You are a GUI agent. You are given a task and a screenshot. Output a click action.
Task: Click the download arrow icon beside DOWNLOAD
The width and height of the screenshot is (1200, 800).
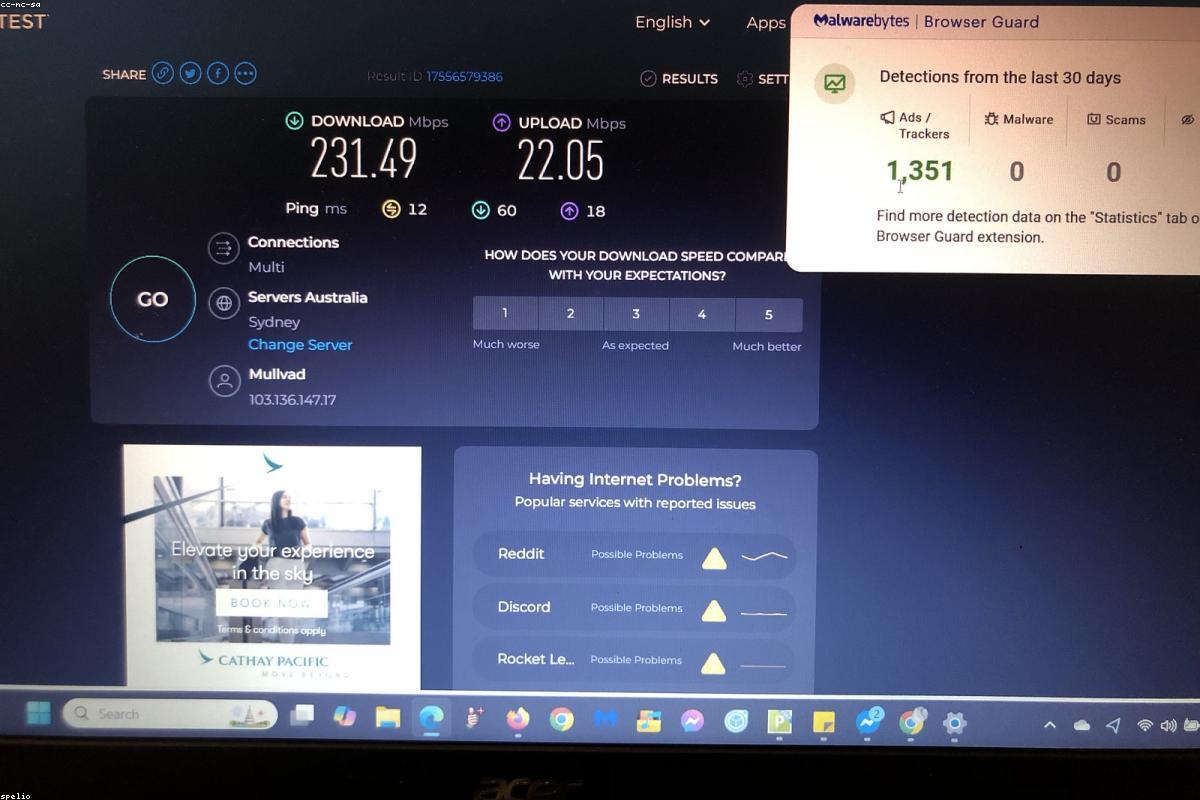294,121
